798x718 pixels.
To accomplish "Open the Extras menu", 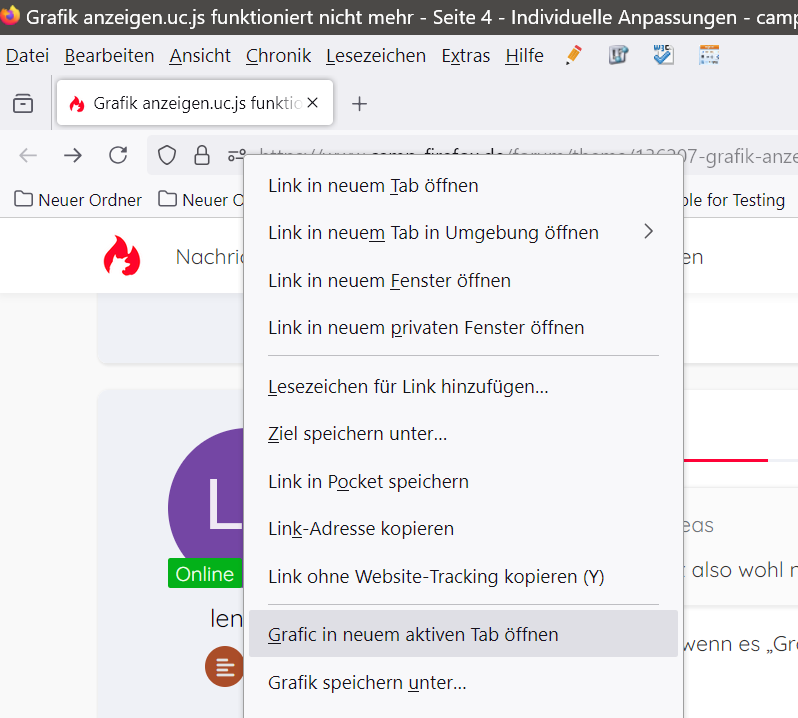I will point(466,55).
